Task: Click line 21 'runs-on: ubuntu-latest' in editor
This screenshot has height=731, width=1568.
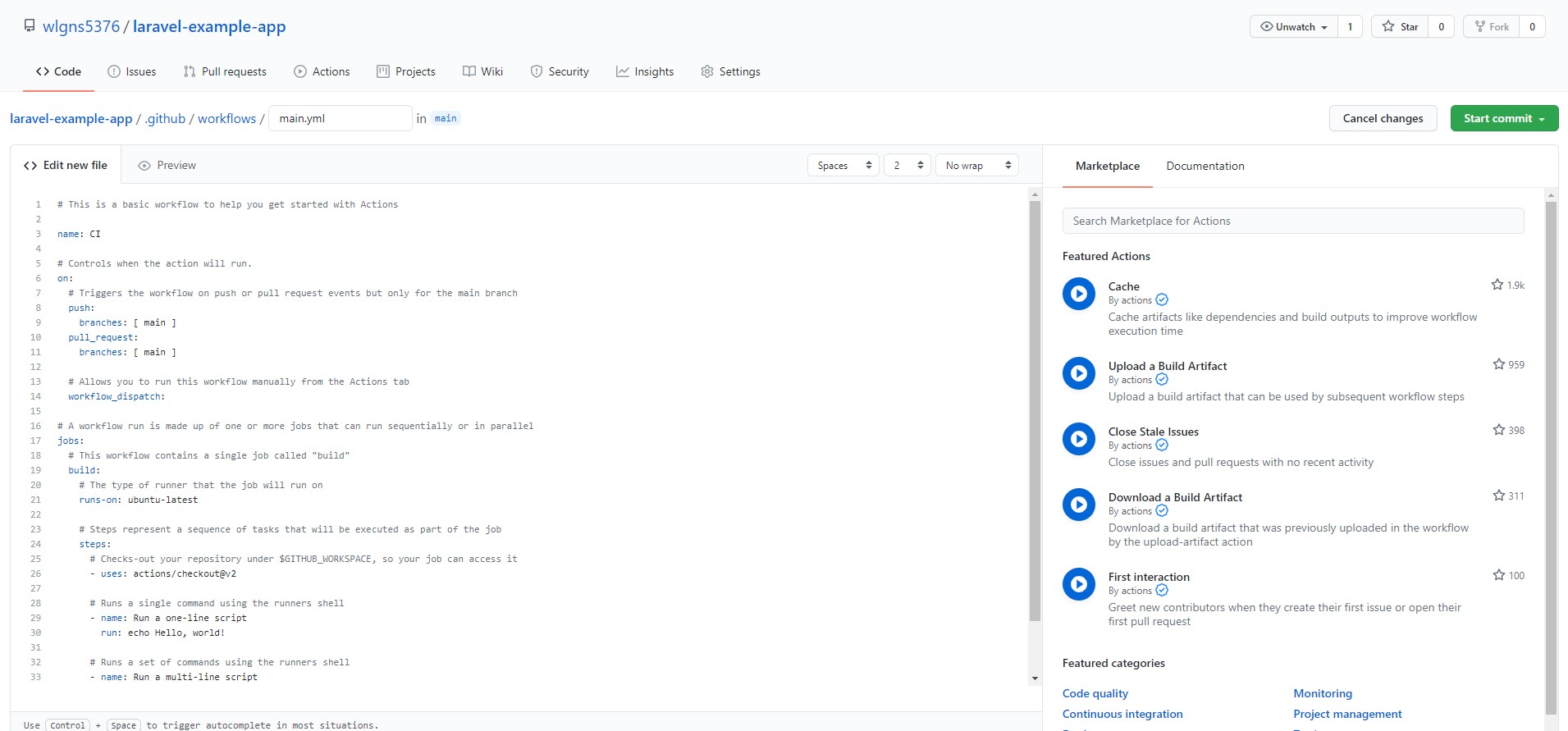Action: coord(139,500)
